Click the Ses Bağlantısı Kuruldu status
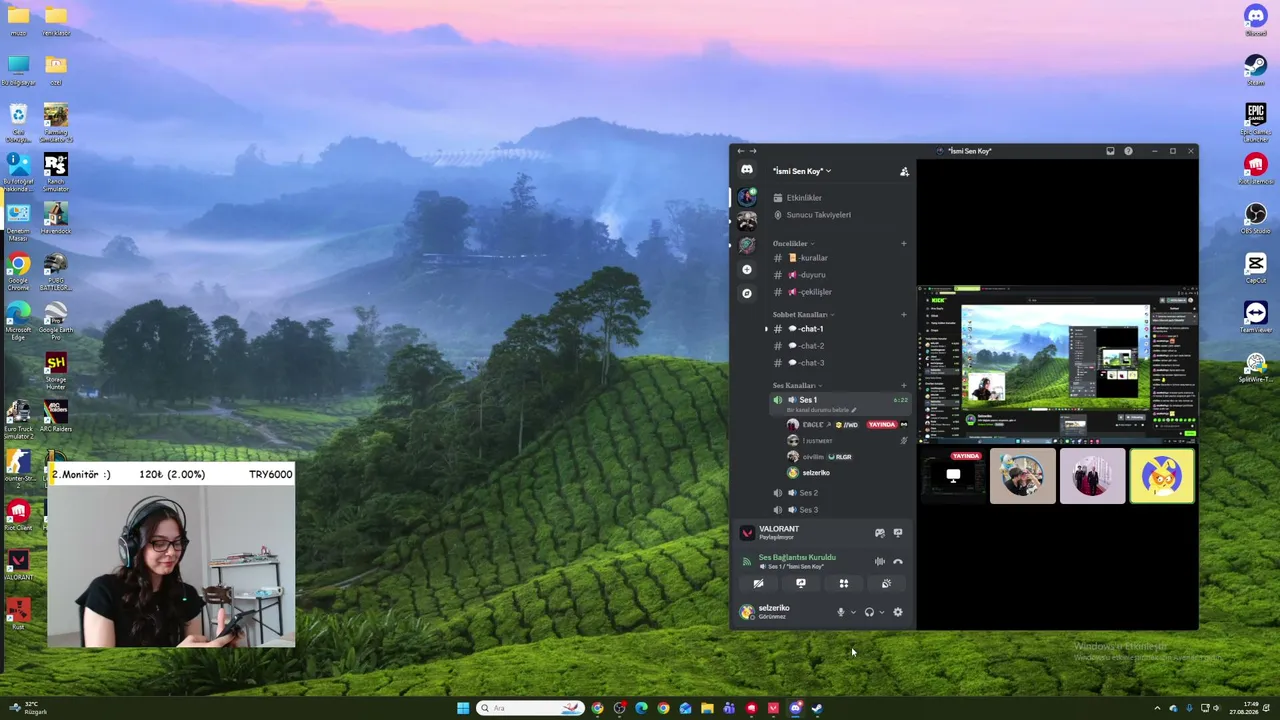Screen dimensions: 1280x720 (797, 557)
